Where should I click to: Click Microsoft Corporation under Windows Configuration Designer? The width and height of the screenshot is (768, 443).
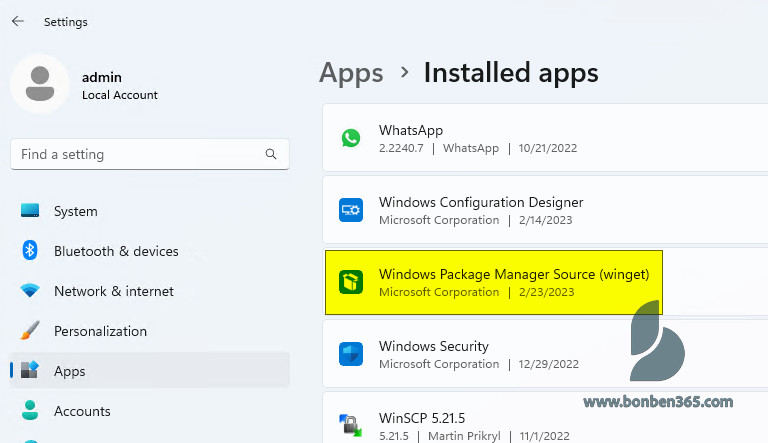coord(439,220)
